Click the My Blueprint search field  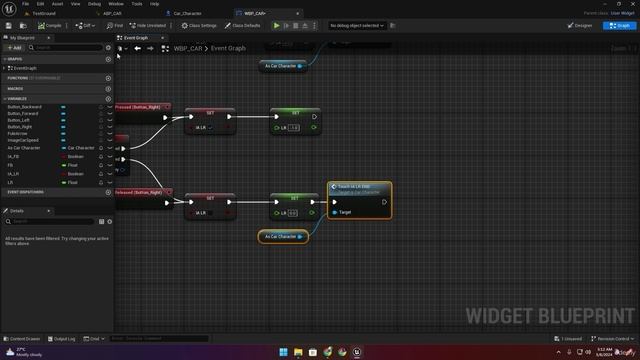(x=65, y=48)
